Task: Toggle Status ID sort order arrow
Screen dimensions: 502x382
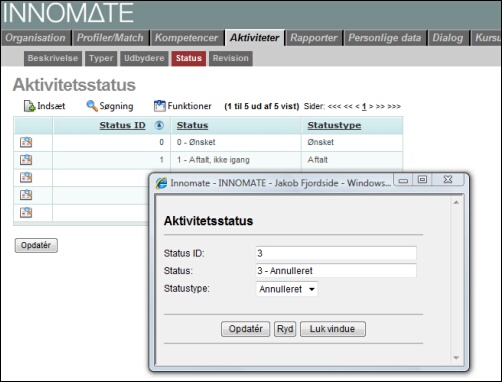Action: click(159, 125)
